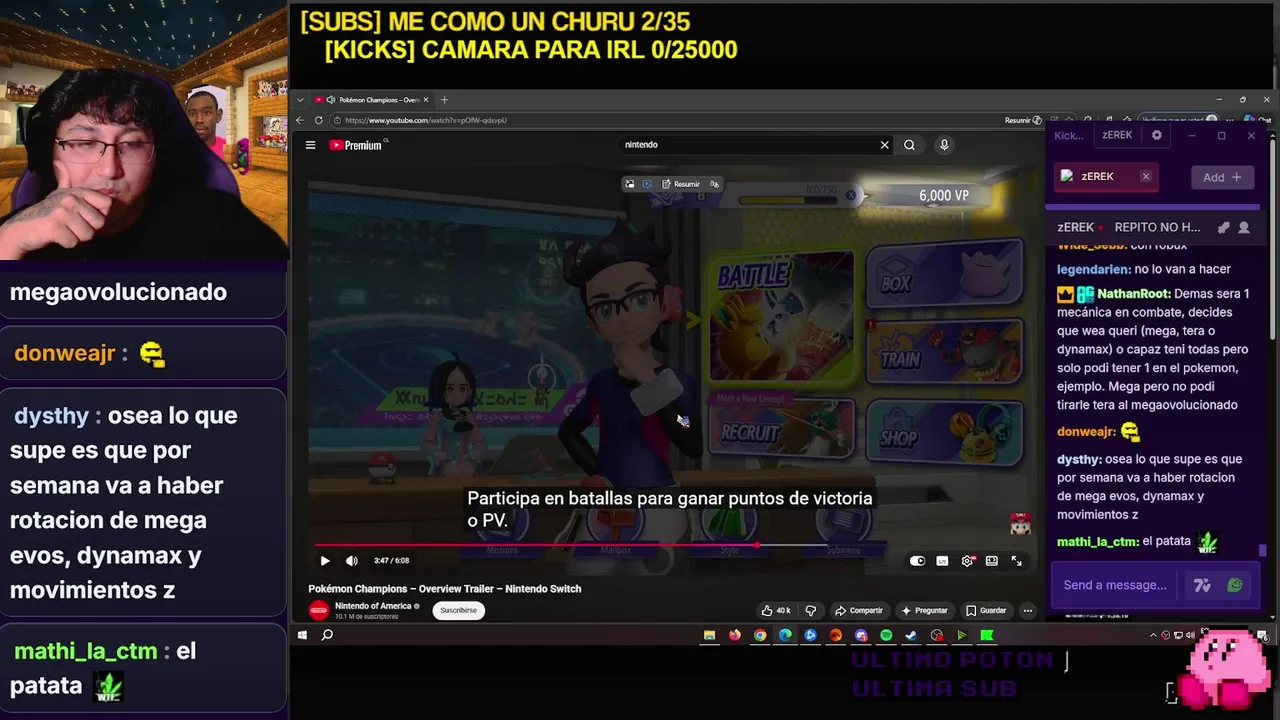
Task: Seek on the red video progress bar
Action: (536, 545)
